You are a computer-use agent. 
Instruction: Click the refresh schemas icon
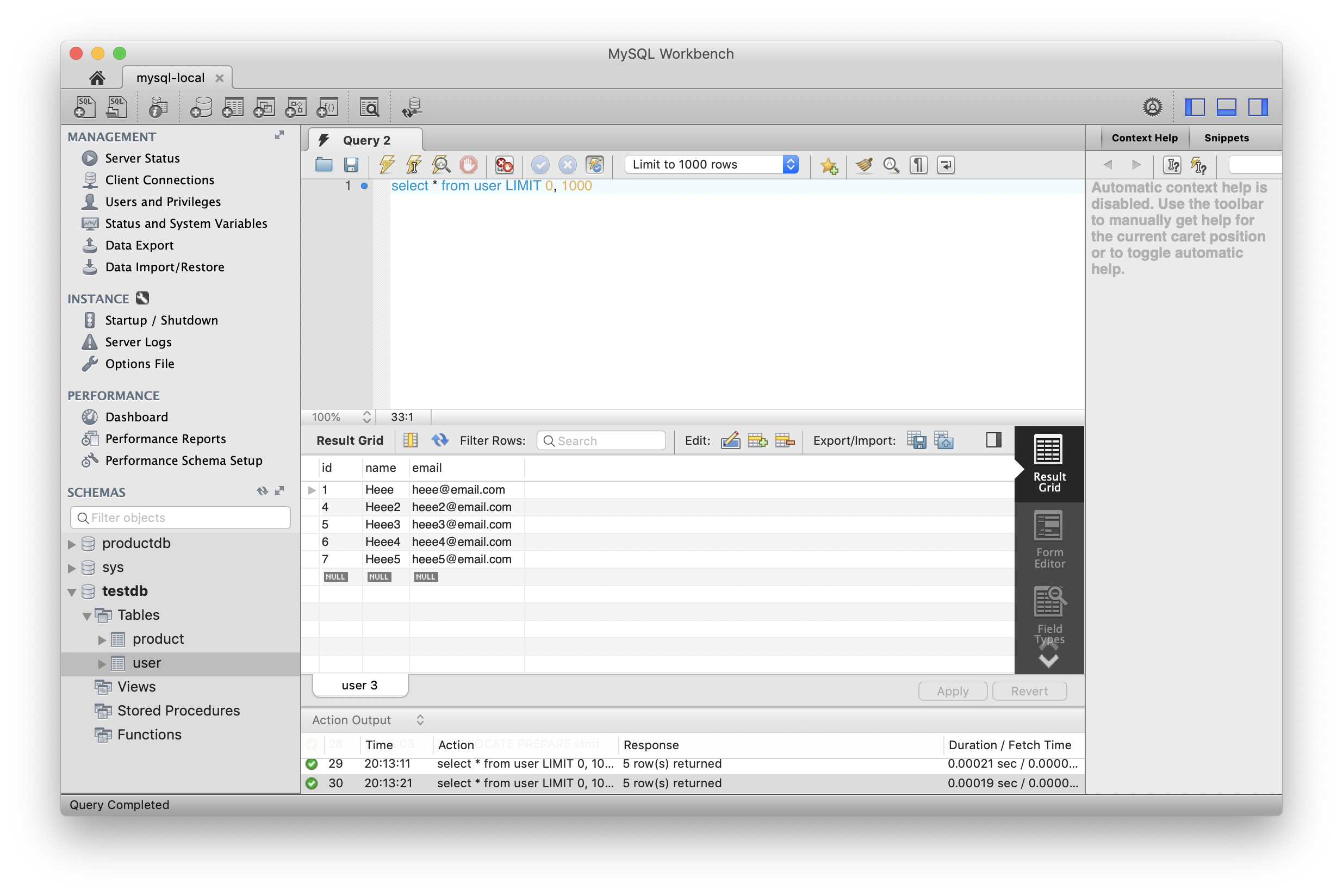(x=262, y=491)
